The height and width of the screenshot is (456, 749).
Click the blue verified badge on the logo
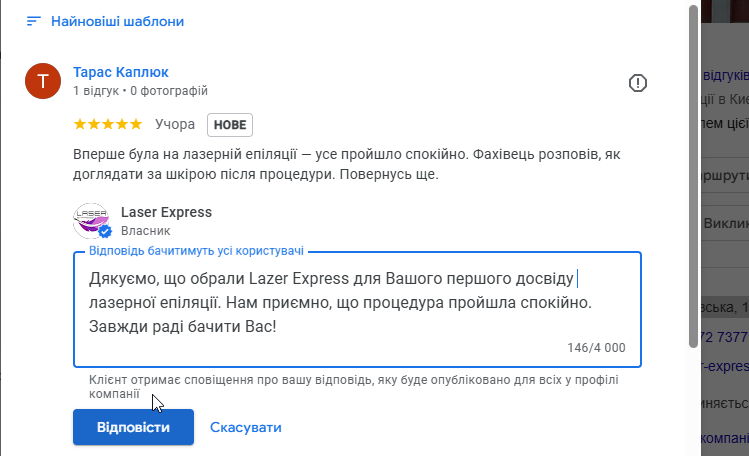[x=104, y=231]
